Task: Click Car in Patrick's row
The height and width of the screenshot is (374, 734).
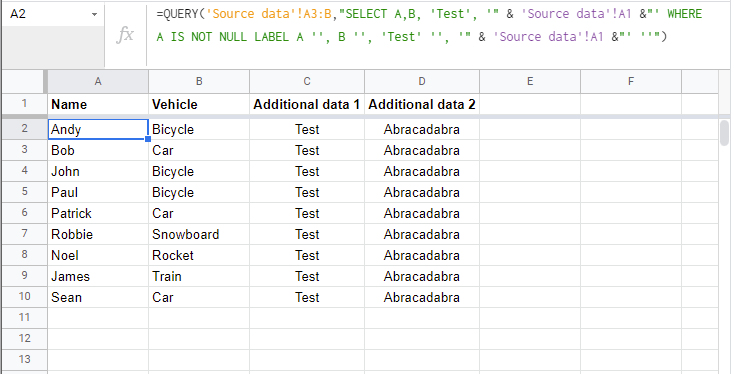Action: (199, 213)
